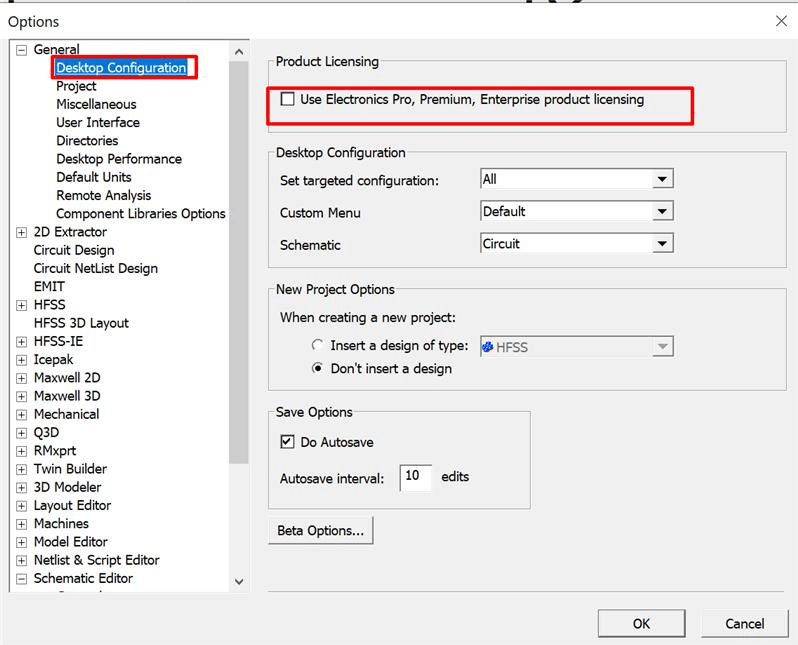Collapse the General tree node
This screenshot has height=645, width=798.
pyautogui.click(x=22, y=50)
